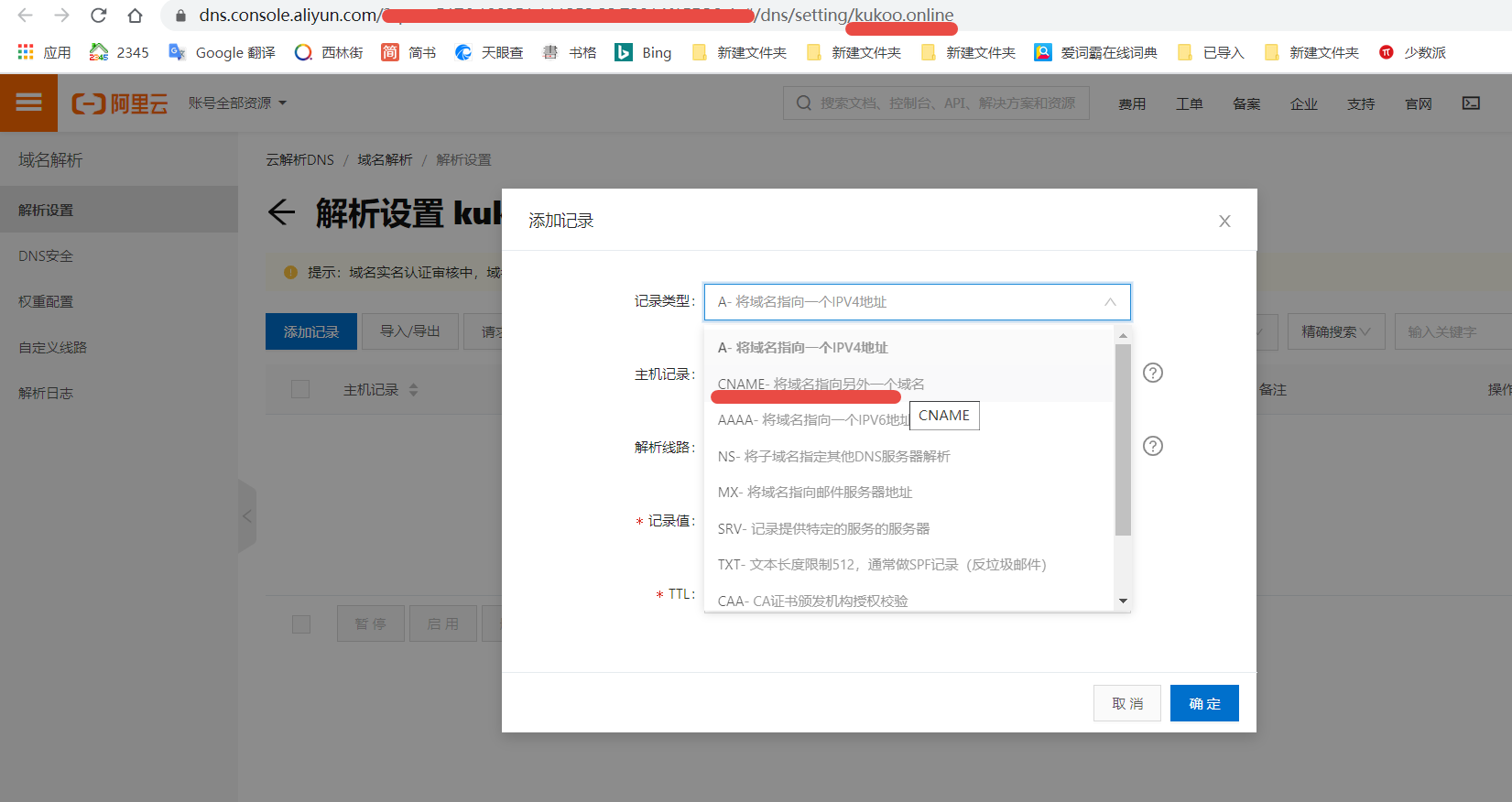Collapse the left sidebar handle
The width and height of the screenshot is (1512, 802).
tap(246, 516)
